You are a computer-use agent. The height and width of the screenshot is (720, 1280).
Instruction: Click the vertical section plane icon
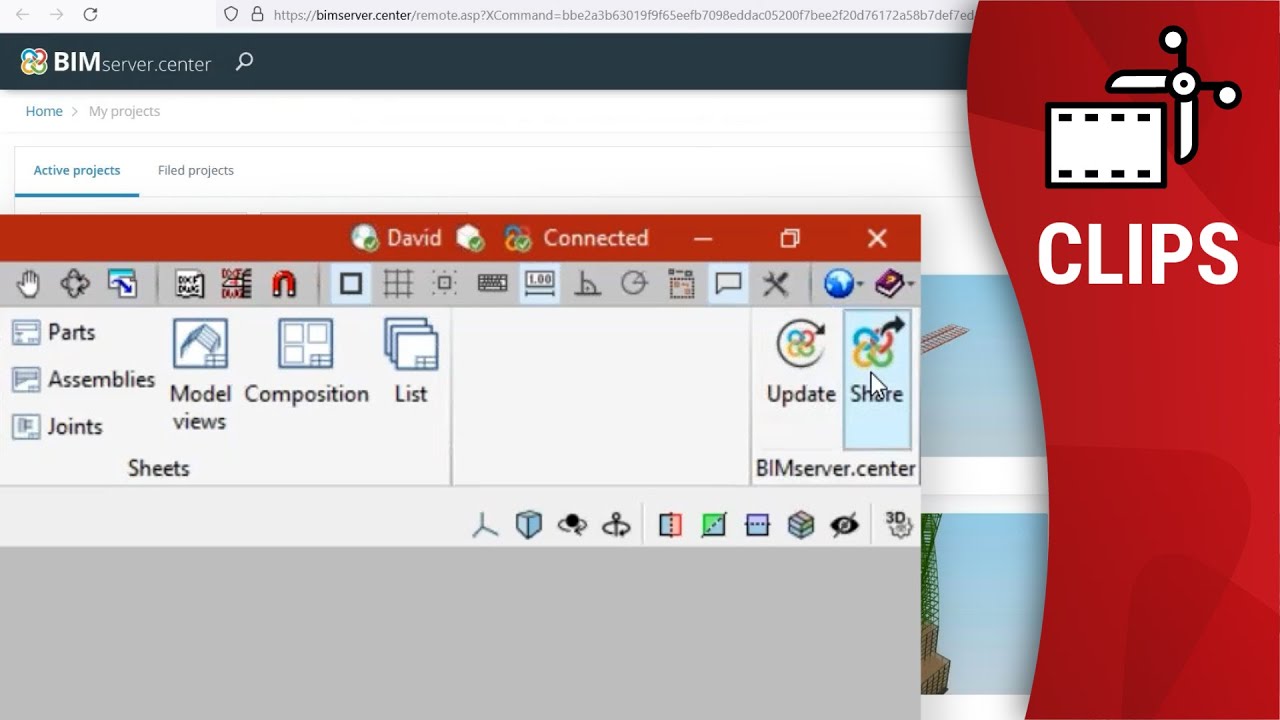click(670, 525)
